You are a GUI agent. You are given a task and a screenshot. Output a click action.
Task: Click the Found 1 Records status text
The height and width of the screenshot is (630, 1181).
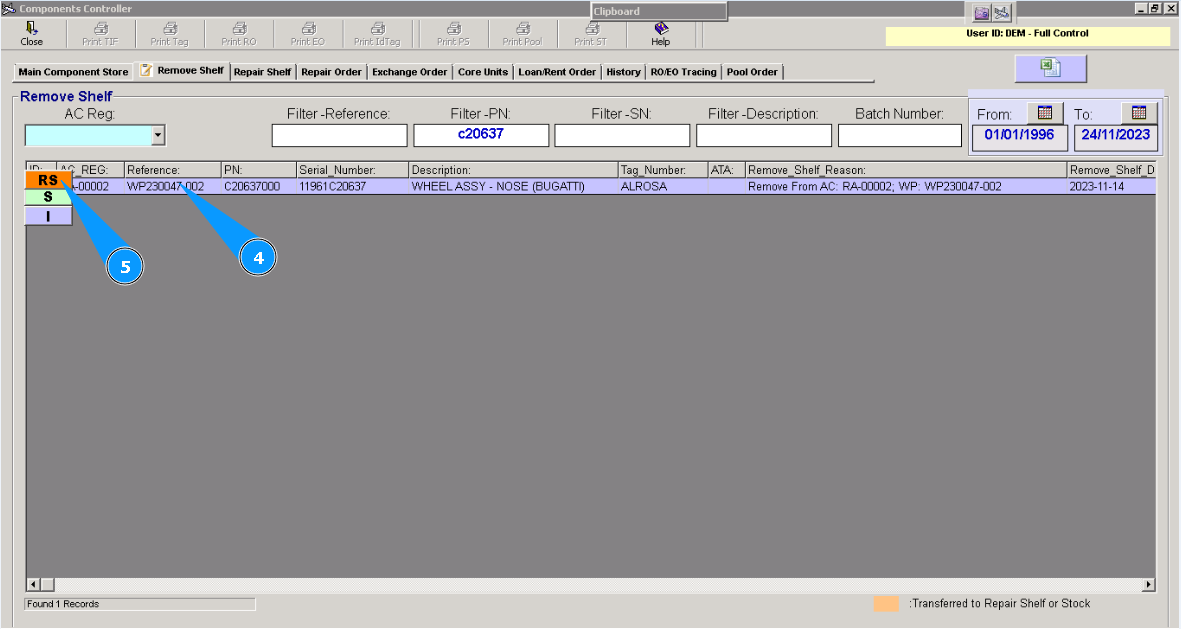click(63, 604)
